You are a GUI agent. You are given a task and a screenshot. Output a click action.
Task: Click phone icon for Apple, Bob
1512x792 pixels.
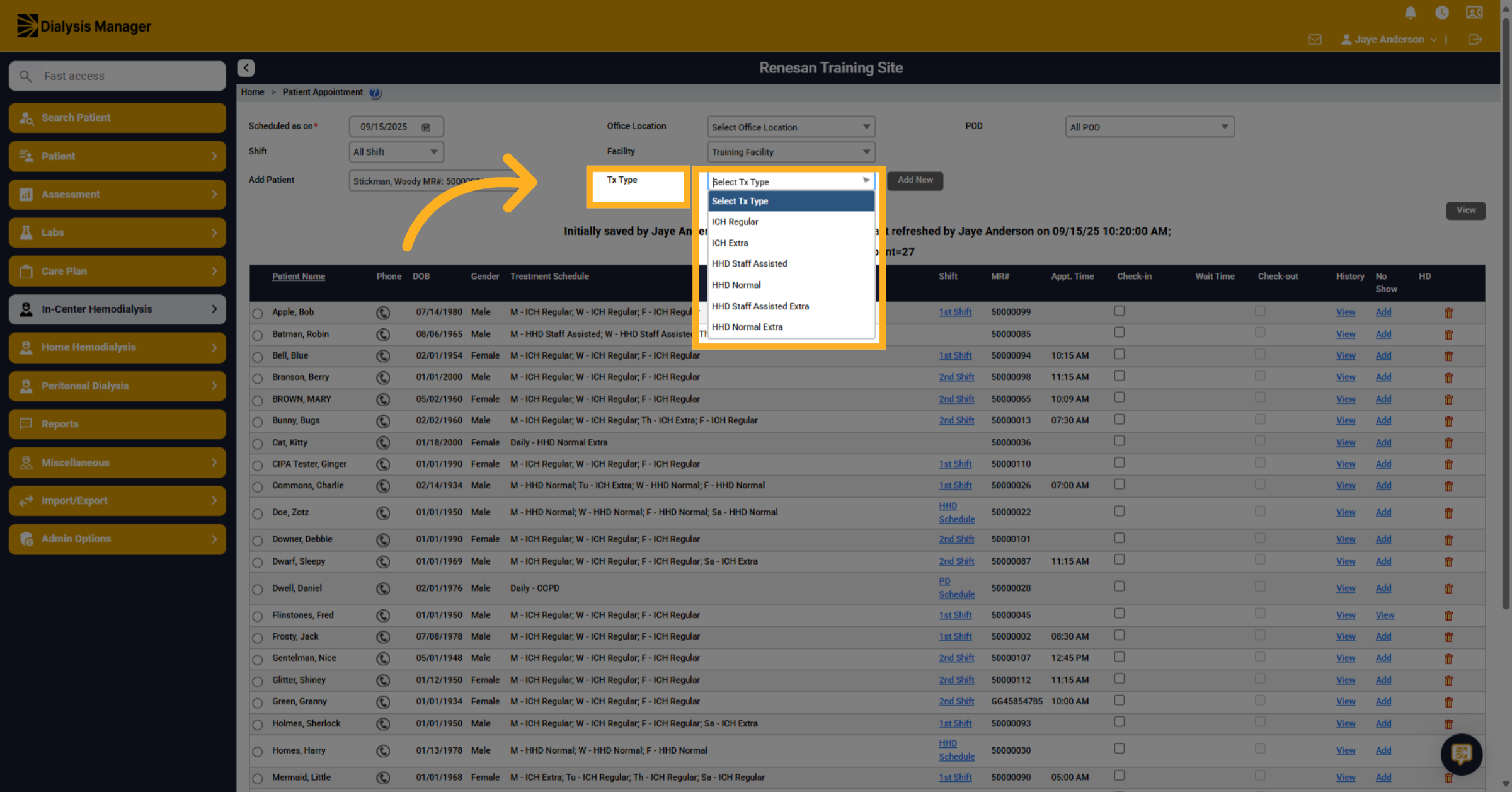click(x=383, y=313)
